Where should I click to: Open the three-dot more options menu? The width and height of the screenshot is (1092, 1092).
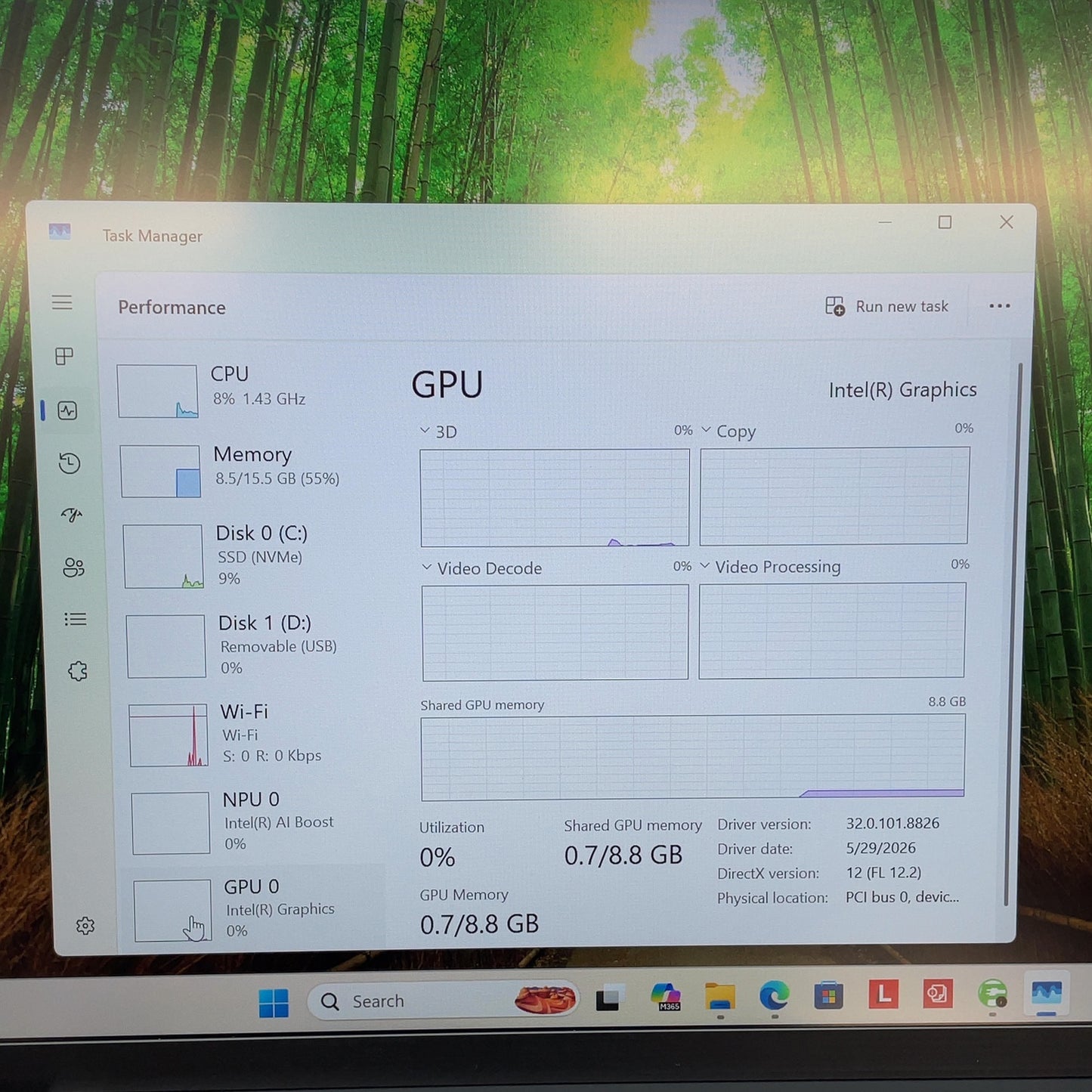pyautogui.click(x=999, y=305)
